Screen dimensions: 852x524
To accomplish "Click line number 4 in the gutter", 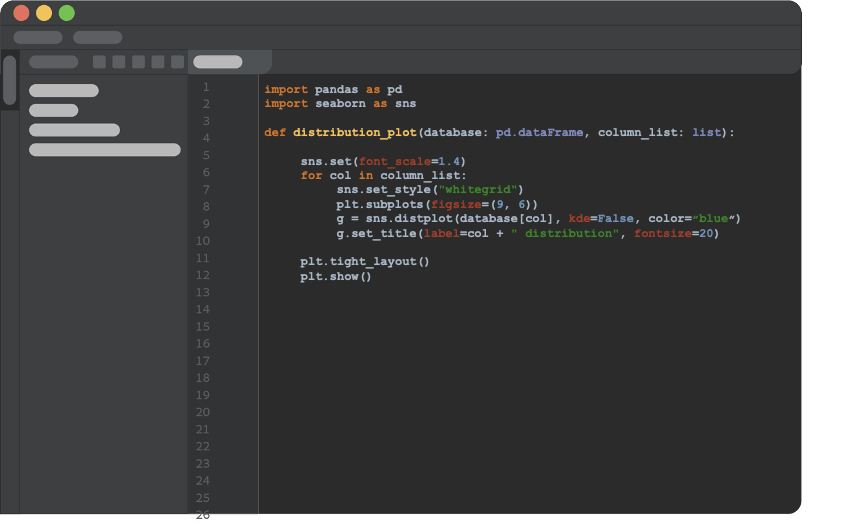I will coord(206,138).
